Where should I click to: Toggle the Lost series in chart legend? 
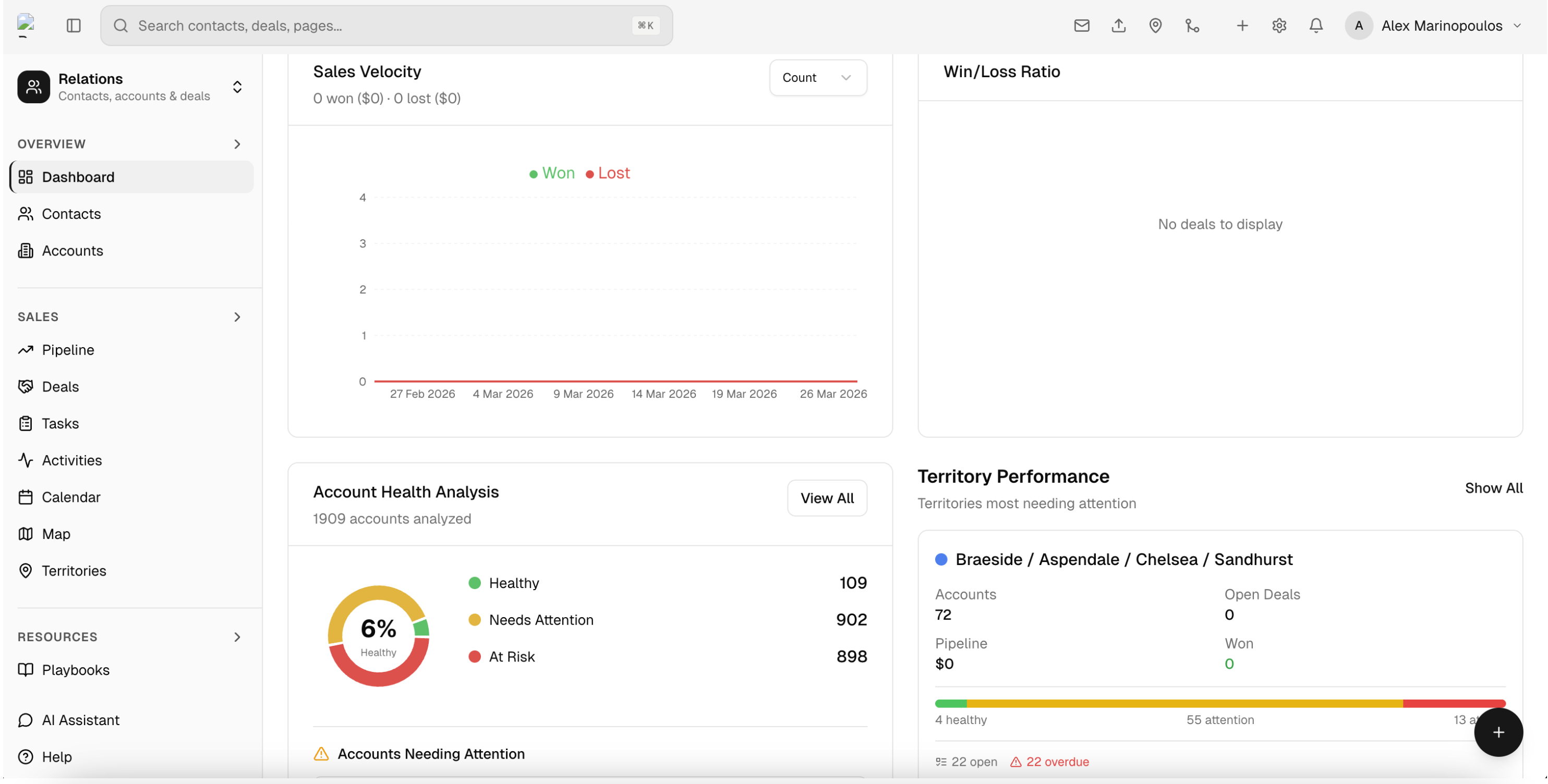608,173
